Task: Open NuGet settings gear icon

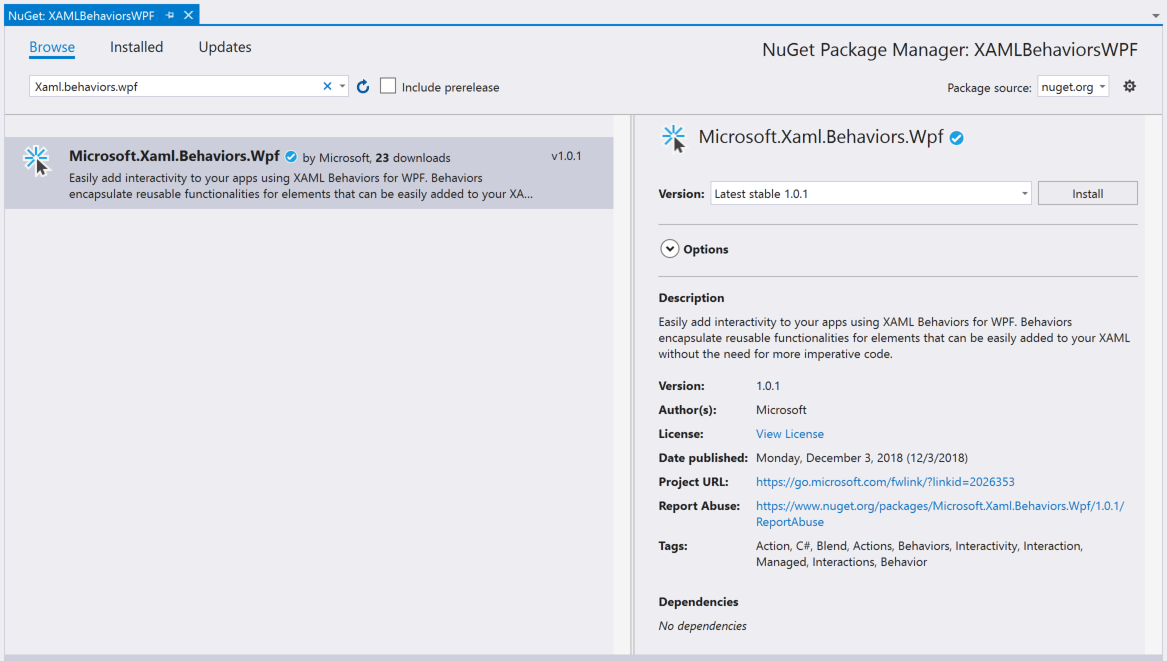Action: (1129, 87)
